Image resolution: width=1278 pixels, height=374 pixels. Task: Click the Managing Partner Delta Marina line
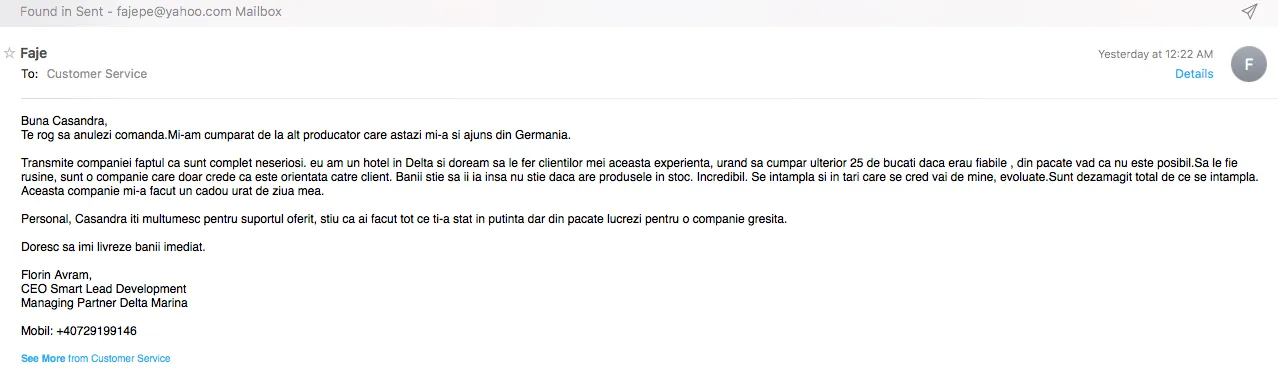(104, 303)
